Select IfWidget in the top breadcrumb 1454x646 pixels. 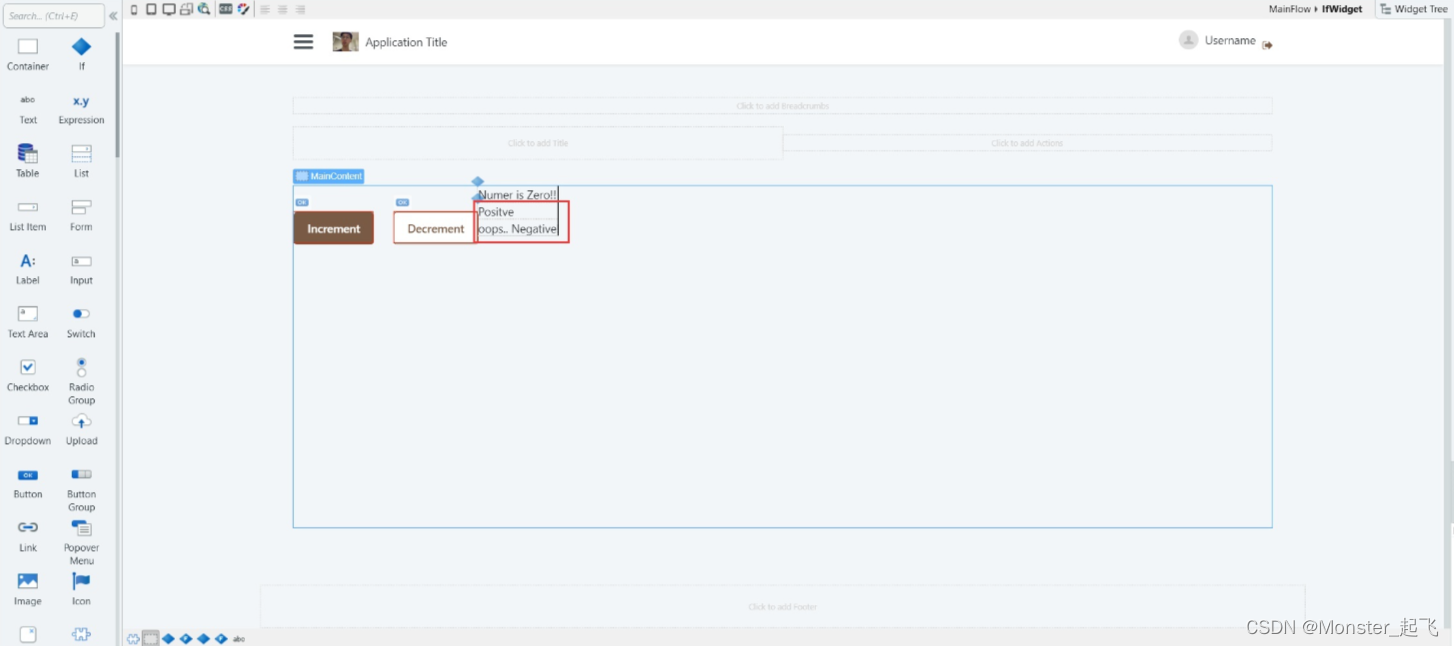(x=1342, y=9)
